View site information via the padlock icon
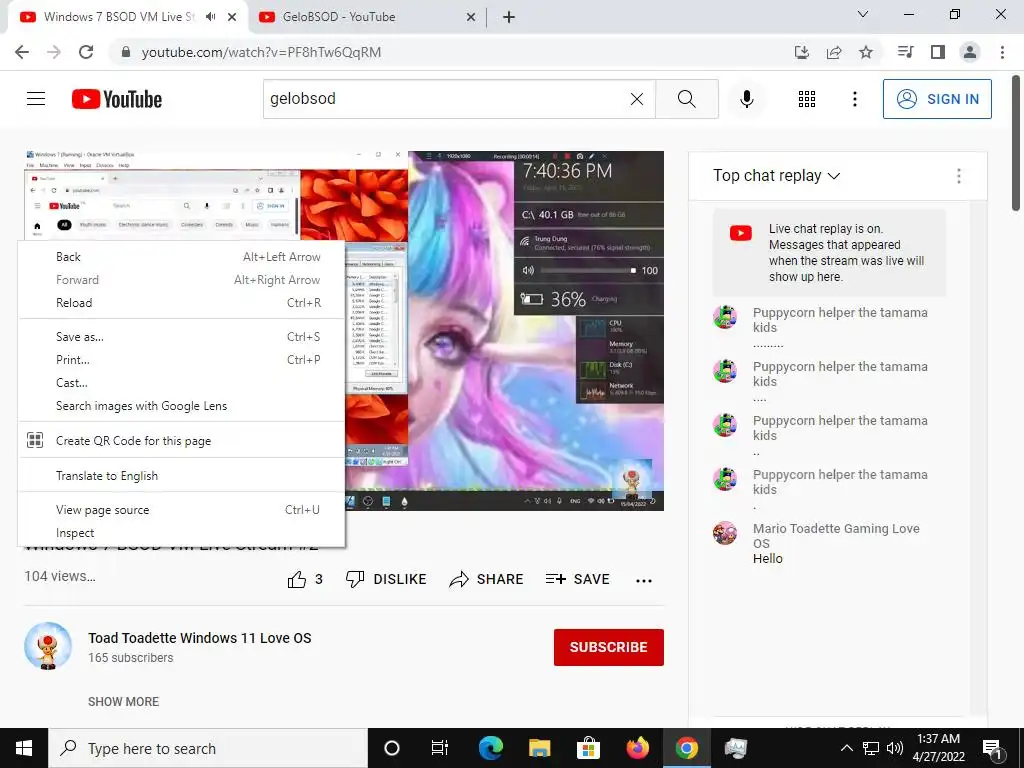Viewport: 1024px width, 768px height. click(x=126, y=52)
